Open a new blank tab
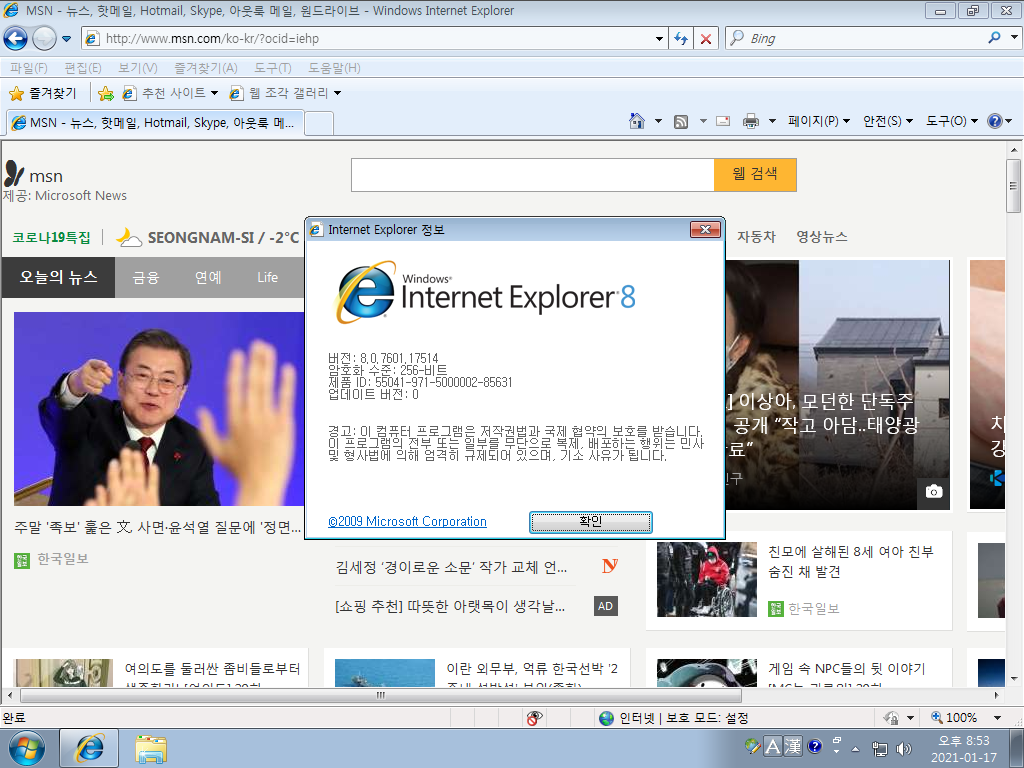This screenshot has height=768, width=1024. click(319, 123)
